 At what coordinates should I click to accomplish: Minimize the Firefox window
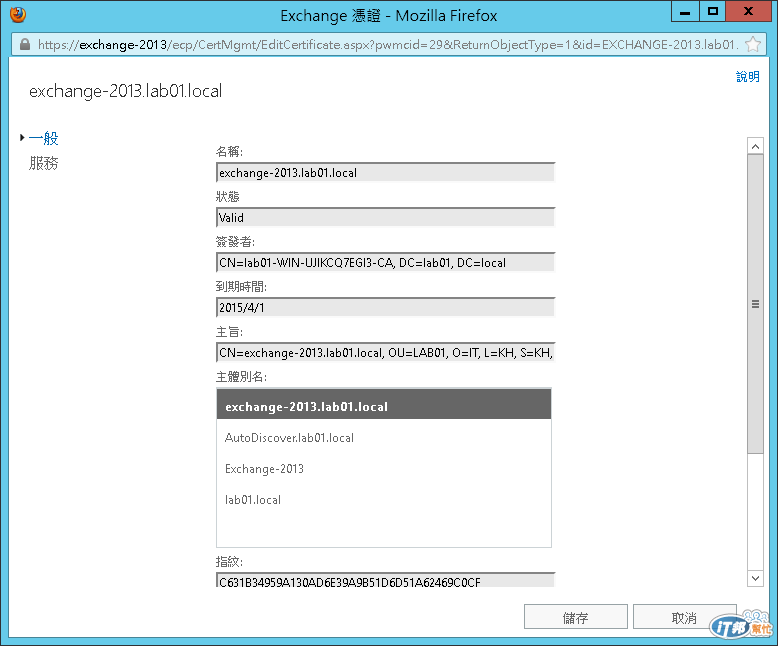[x=685, y=11]
